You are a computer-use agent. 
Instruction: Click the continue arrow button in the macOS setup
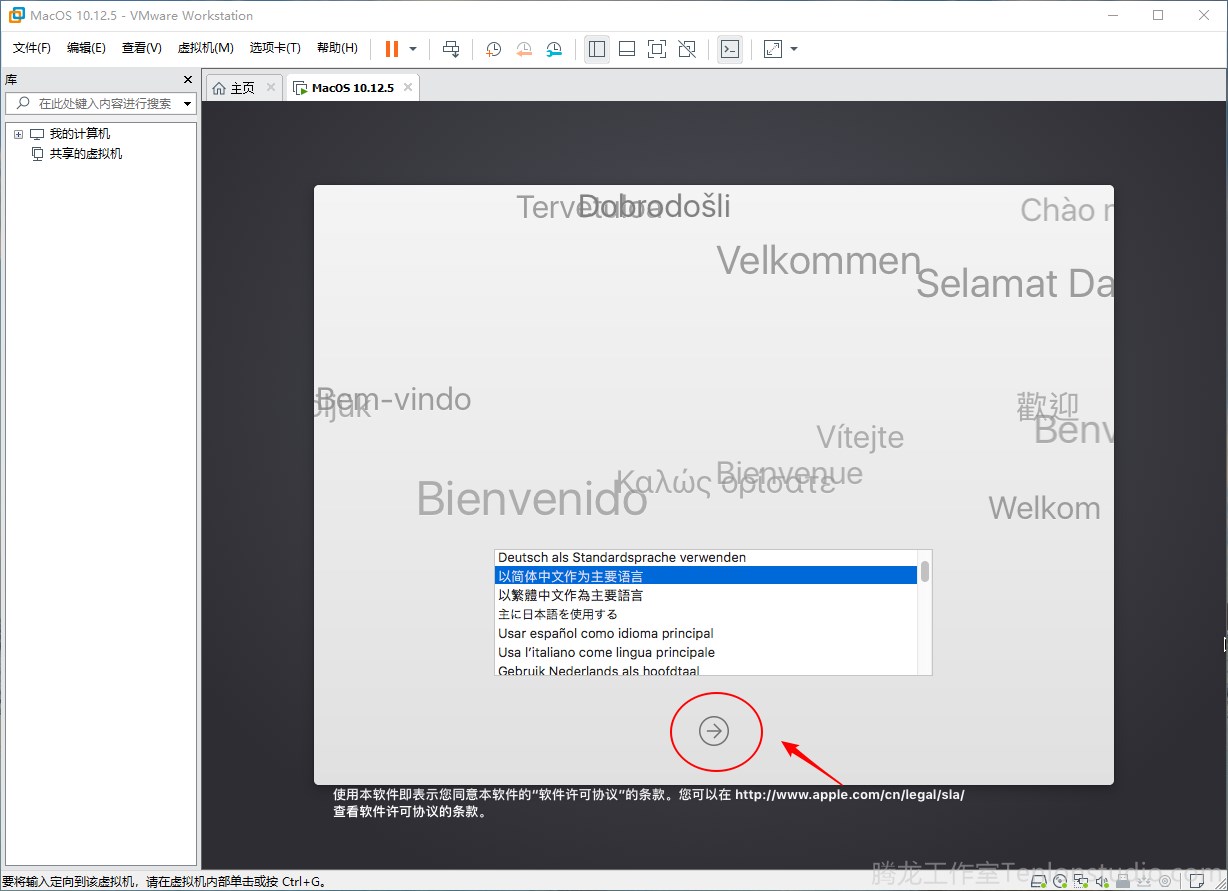tap(714, 731)
